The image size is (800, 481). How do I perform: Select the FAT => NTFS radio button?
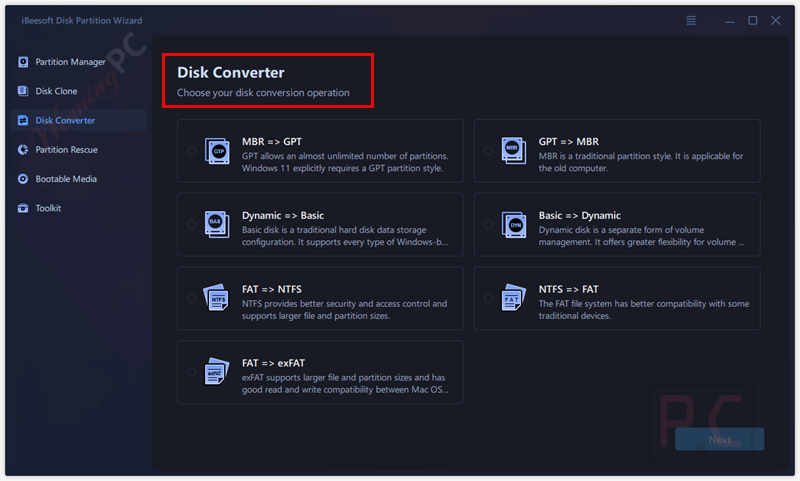pyautogui.click(x=191, y=298)
